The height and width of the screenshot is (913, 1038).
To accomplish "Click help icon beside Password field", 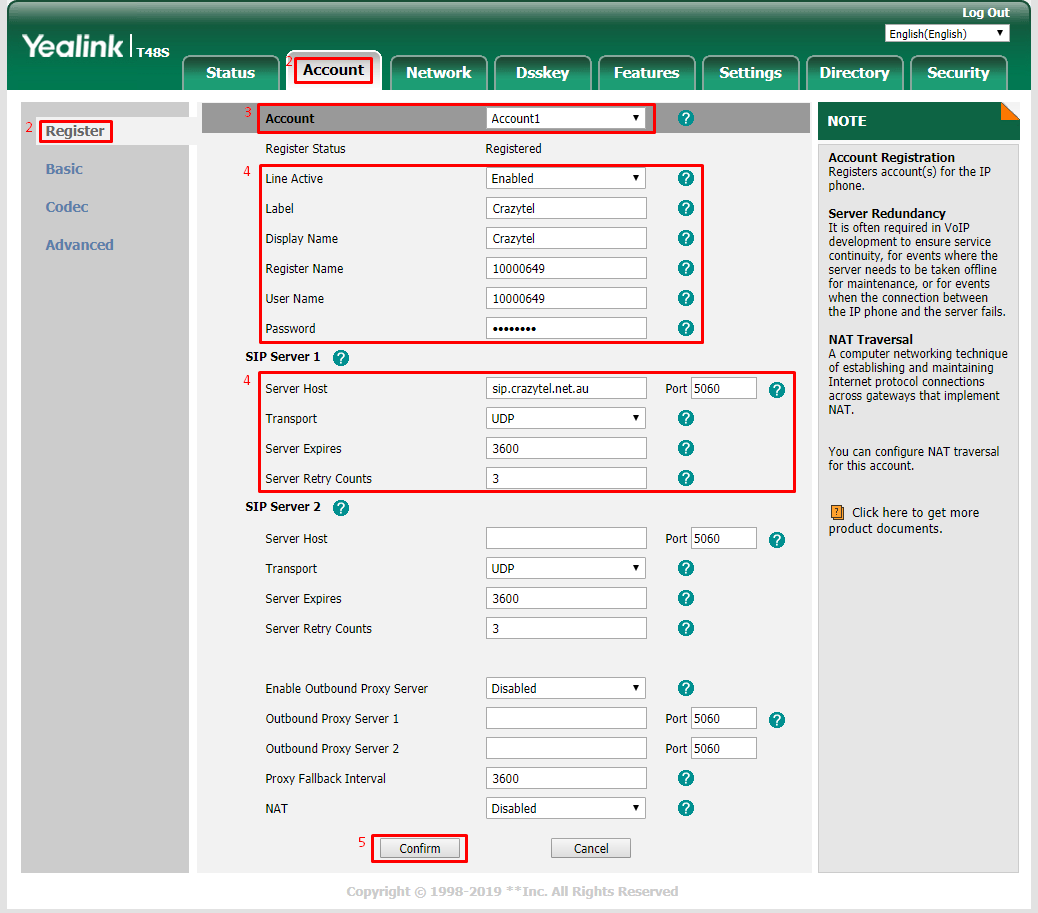I will (x=685, y=328).
